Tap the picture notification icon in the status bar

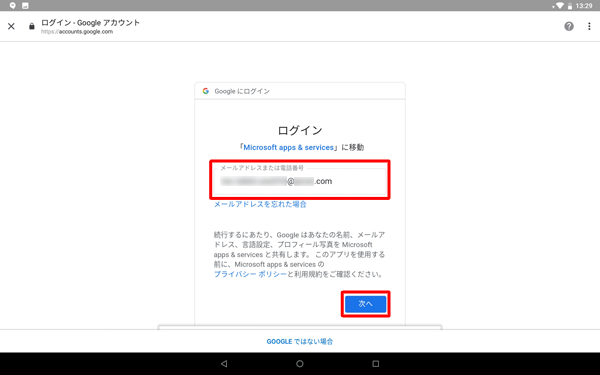25,5
